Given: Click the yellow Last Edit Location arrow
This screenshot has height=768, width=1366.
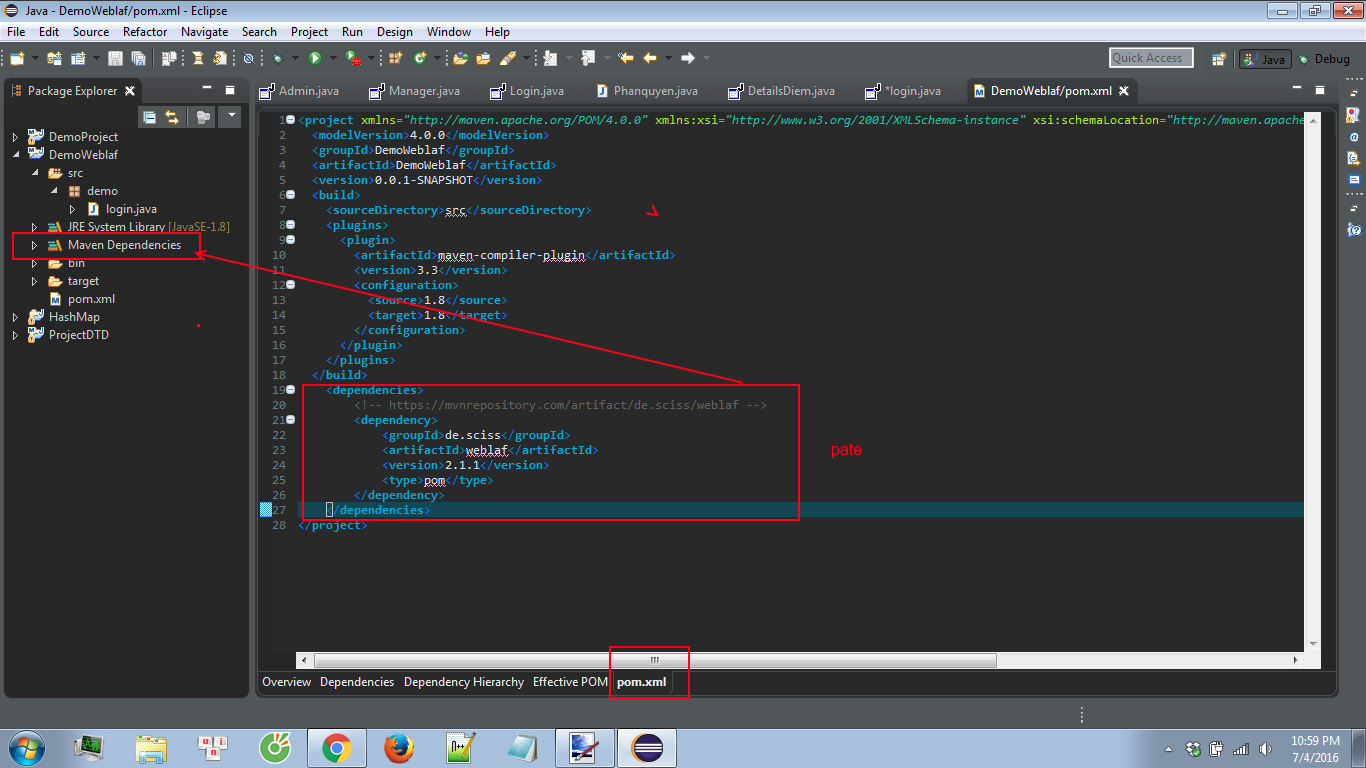Looking at the screenshot, I should click(626, 58).
